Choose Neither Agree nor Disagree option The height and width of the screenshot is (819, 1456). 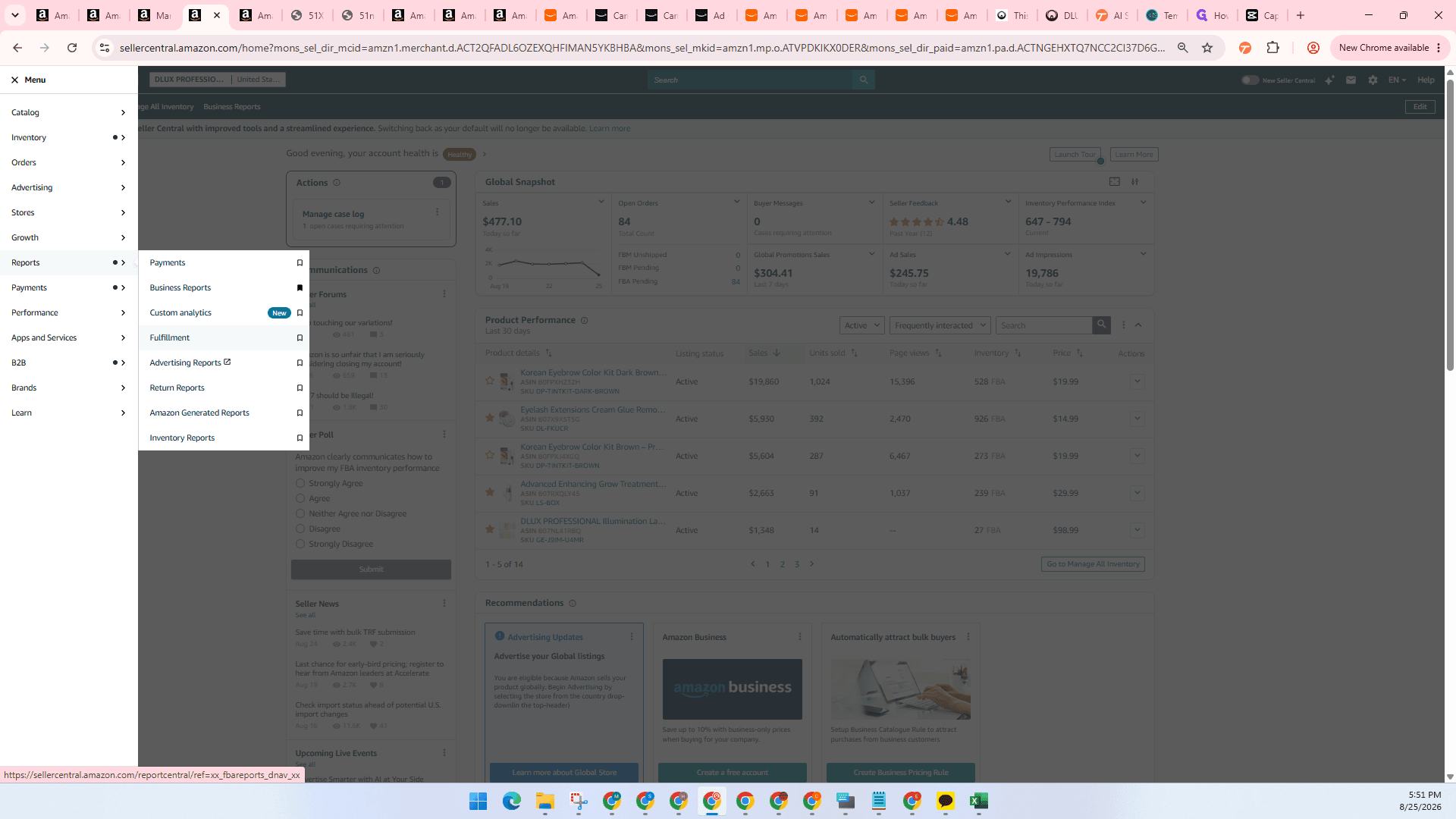pyautogui.click(x=300, y=513)
